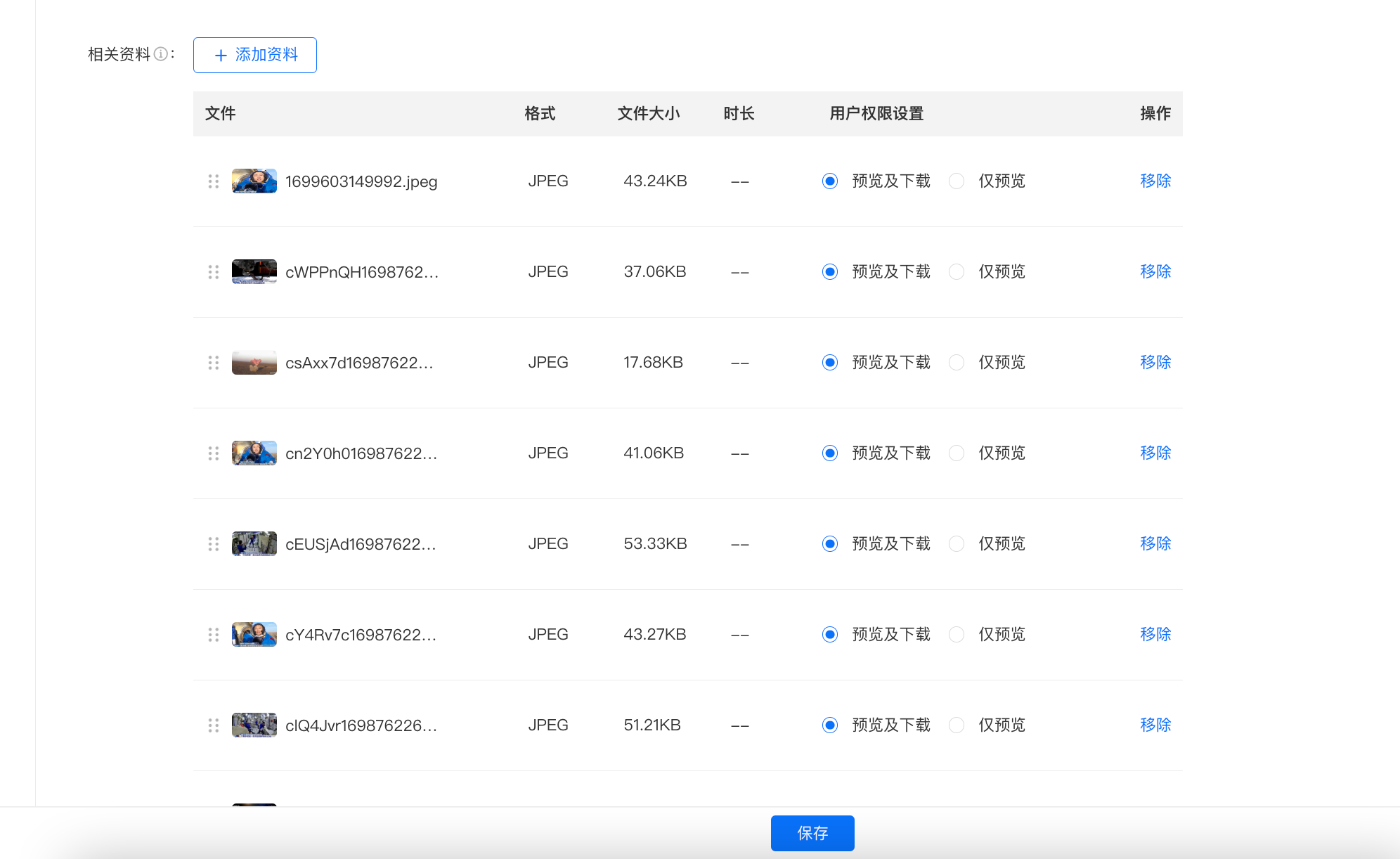The width and height of the screenshot is (1400, 859).
Task: Click drag handle for cWPPnQH1698762 row
Action: click(214, 272)
